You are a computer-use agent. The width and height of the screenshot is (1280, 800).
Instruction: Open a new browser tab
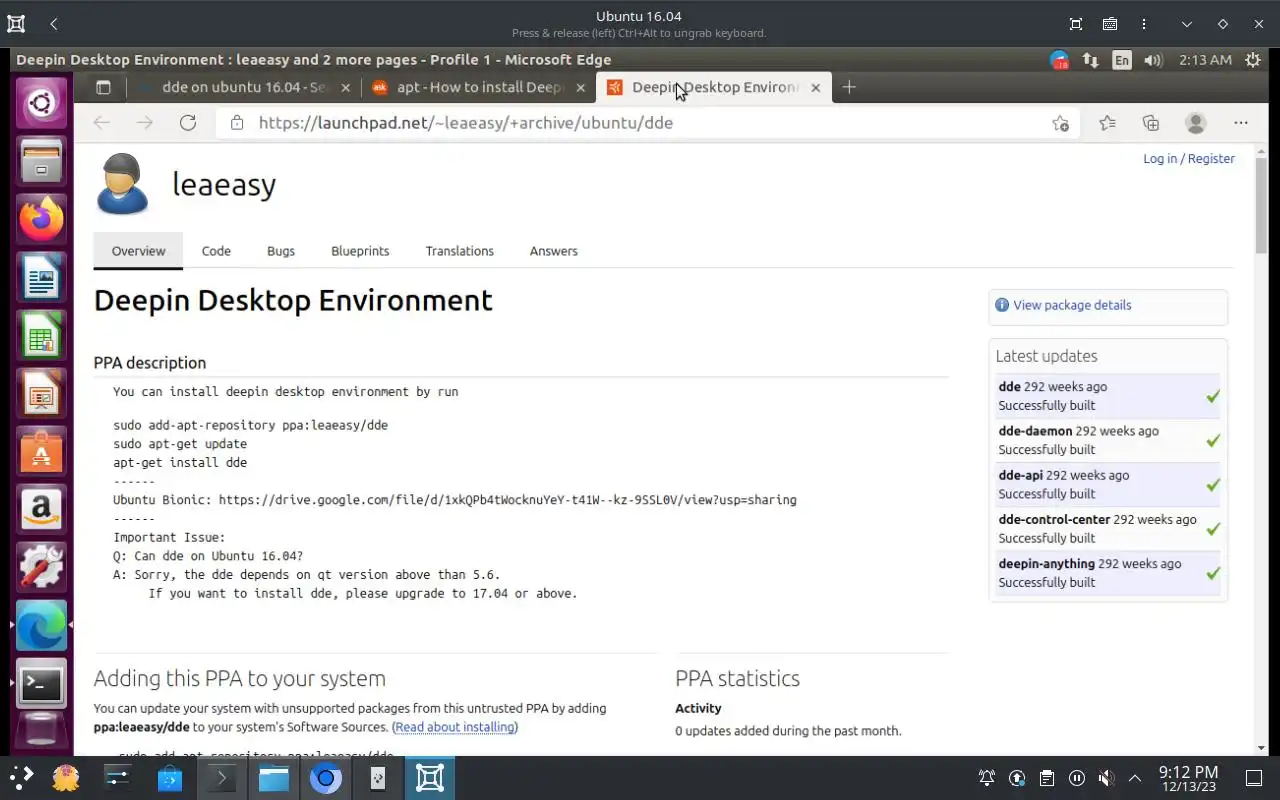point(849,87)
